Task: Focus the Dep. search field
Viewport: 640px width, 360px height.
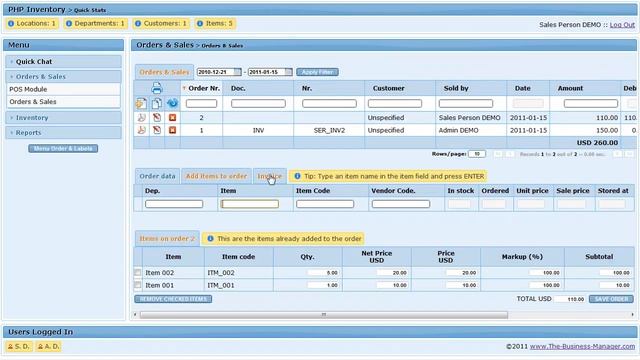Action: tap(174, 204)
